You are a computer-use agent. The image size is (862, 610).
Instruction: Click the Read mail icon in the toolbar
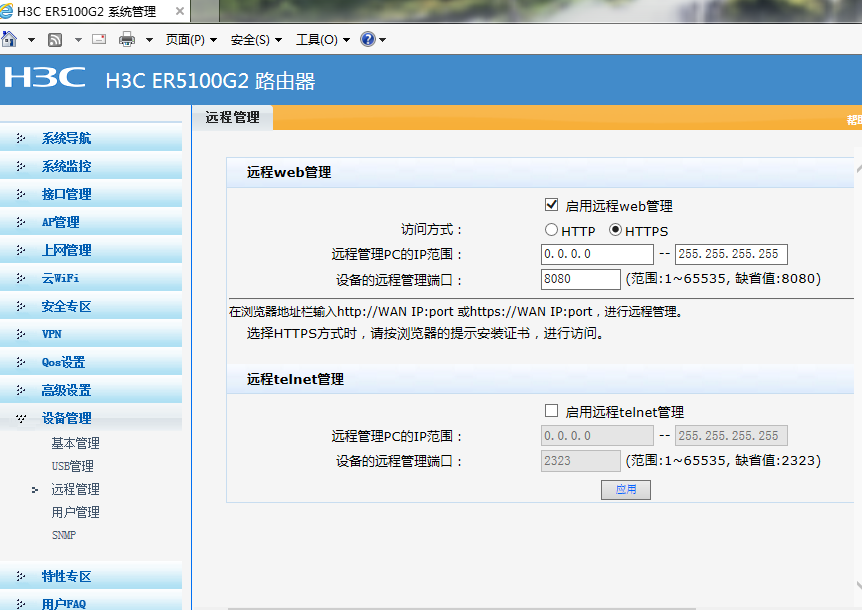point(99,39)
